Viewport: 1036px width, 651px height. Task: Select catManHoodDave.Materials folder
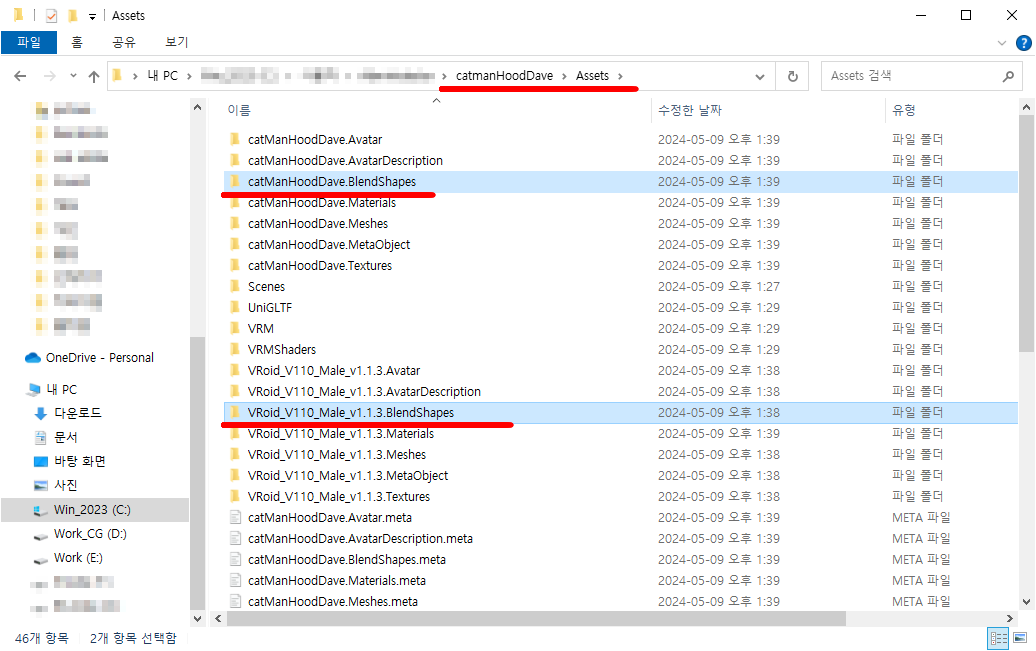click(x=322, y=203)
